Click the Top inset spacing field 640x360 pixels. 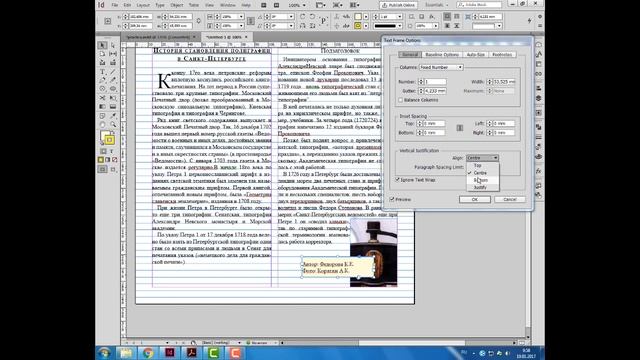(x=434, y=123)
